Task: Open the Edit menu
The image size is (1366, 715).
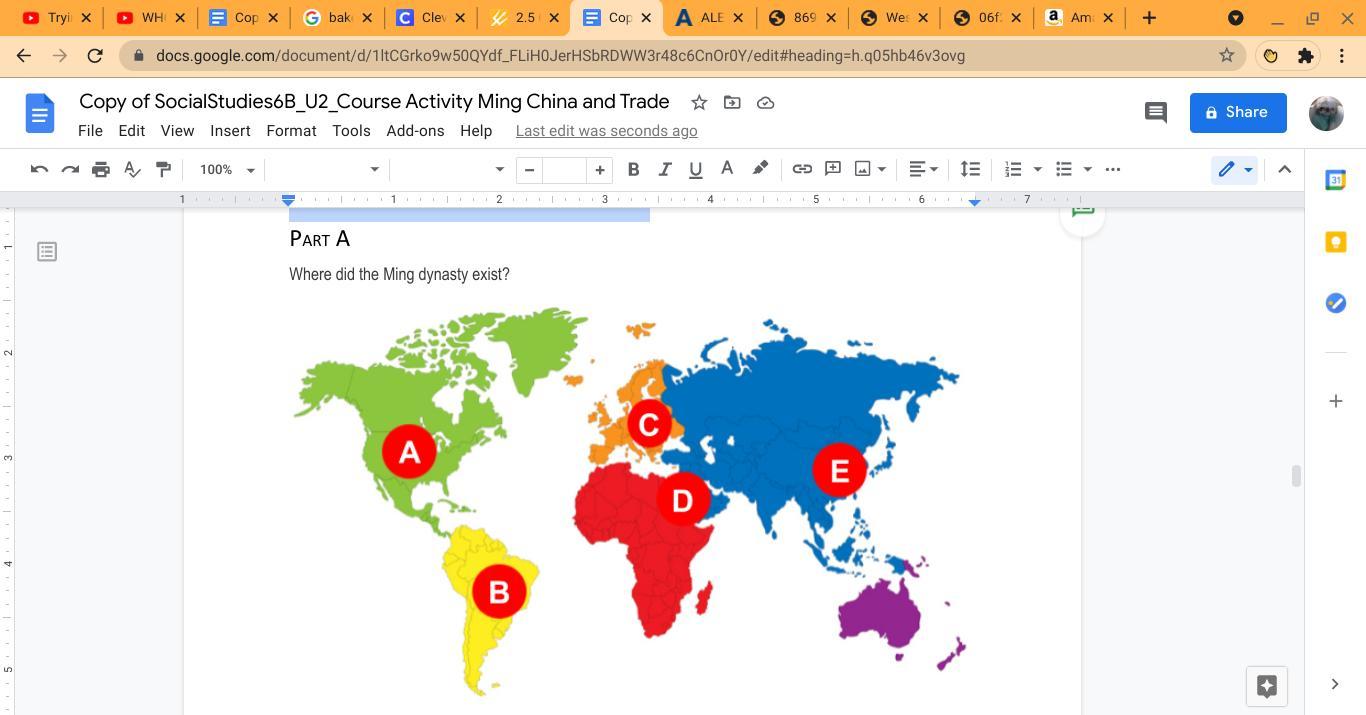Action: pos(131,131)
